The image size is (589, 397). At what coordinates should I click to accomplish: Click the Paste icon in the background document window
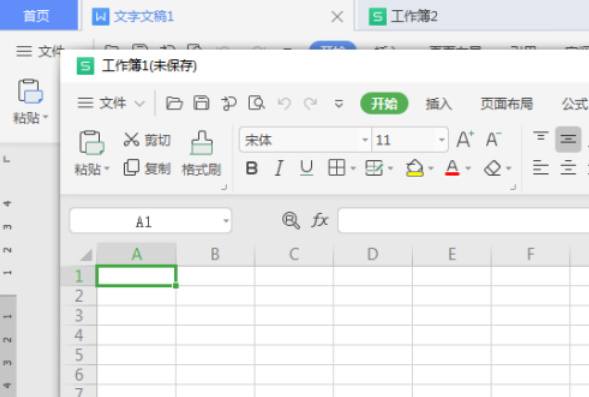tap(30, 91)
